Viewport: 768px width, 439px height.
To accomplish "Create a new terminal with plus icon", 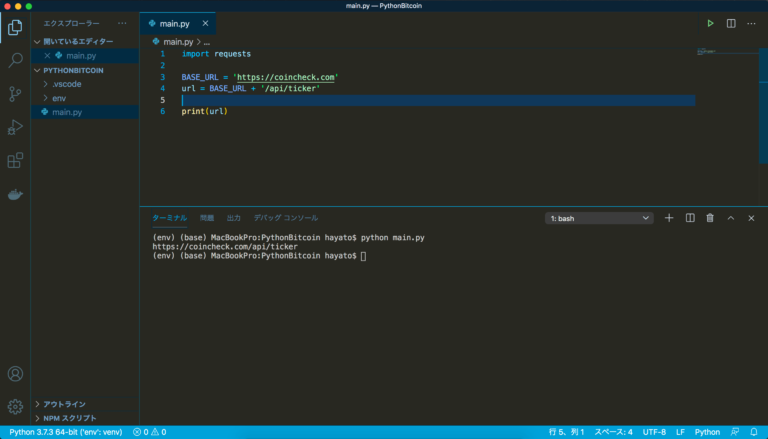I will click(669, 218).
